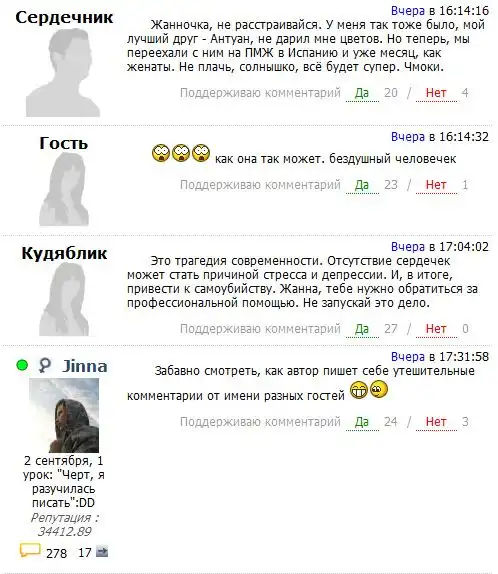Vote Нет on Сердечник's comment
498x574 pixels.
coord(436,93)
